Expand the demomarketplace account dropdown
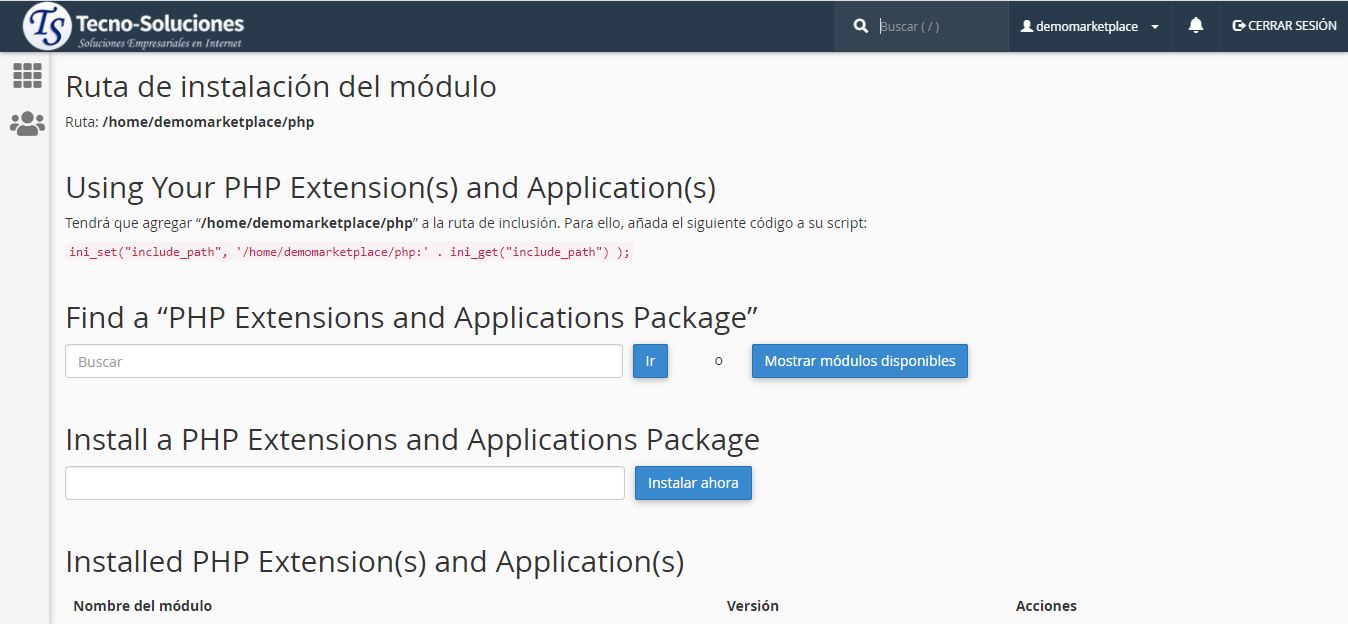Screen dimensions: 1348x624 point(1087,27)
